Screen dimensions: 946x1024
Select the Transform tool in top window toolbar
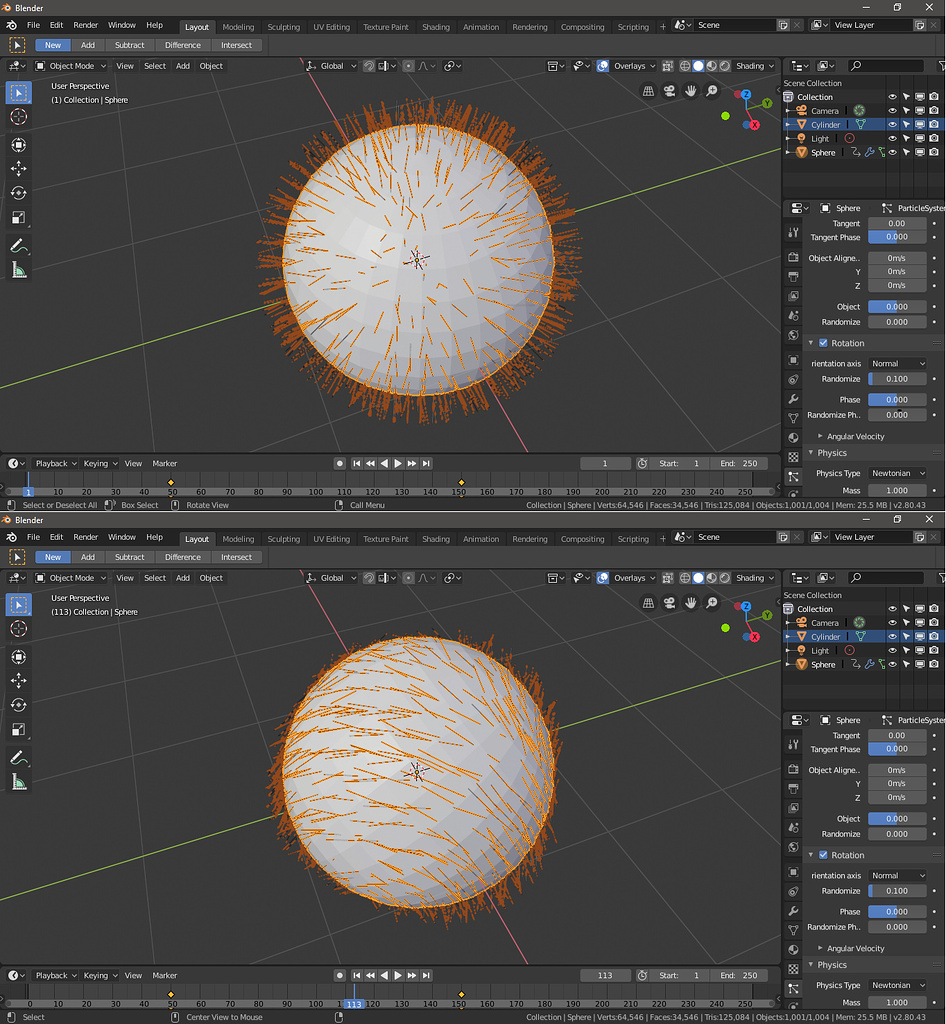coord(18,144)
